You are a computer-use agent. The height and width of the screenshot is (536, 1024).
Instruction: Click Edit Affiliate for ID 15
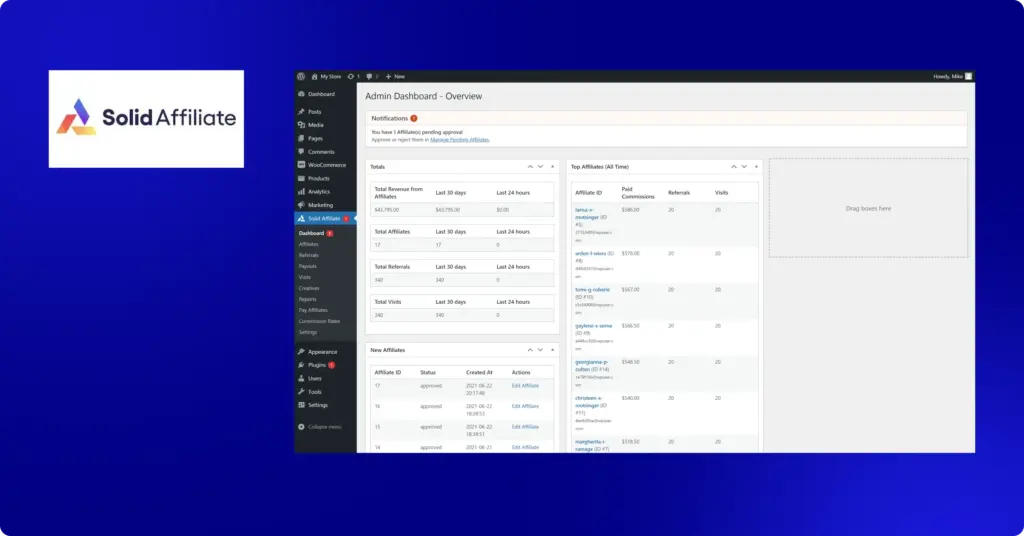(525, 427)
